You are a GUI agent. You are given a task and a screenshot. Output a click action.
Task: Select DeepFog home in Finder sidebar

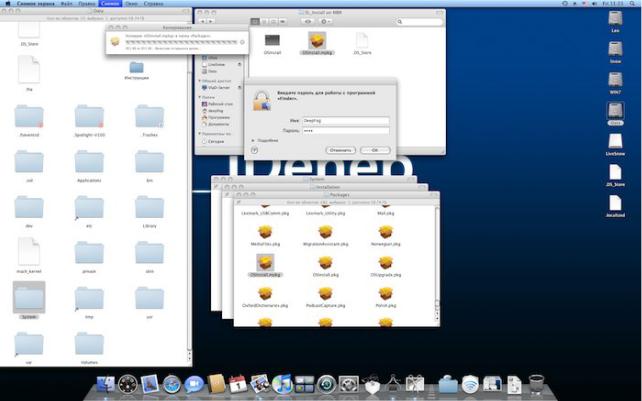coord(212,111)
